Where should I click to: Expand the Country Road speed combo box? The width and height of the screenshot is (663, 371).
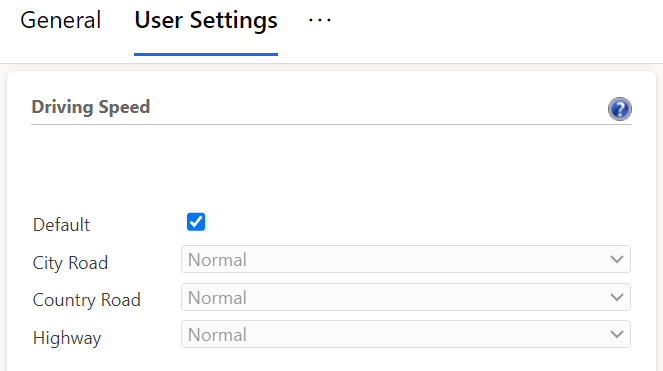click(406, 297)
